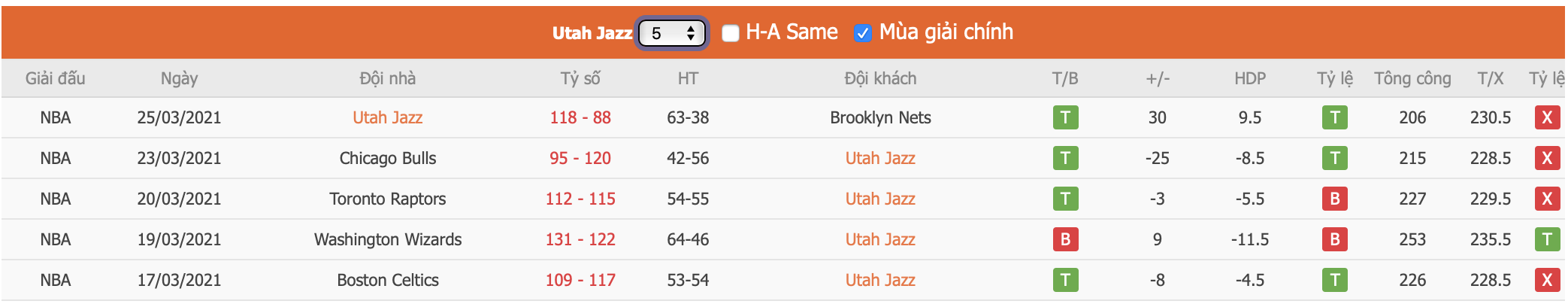Click the red B badge in Washington Wizards row T/B column
The image size is (1568, 307).
(x=1065, y=239)
